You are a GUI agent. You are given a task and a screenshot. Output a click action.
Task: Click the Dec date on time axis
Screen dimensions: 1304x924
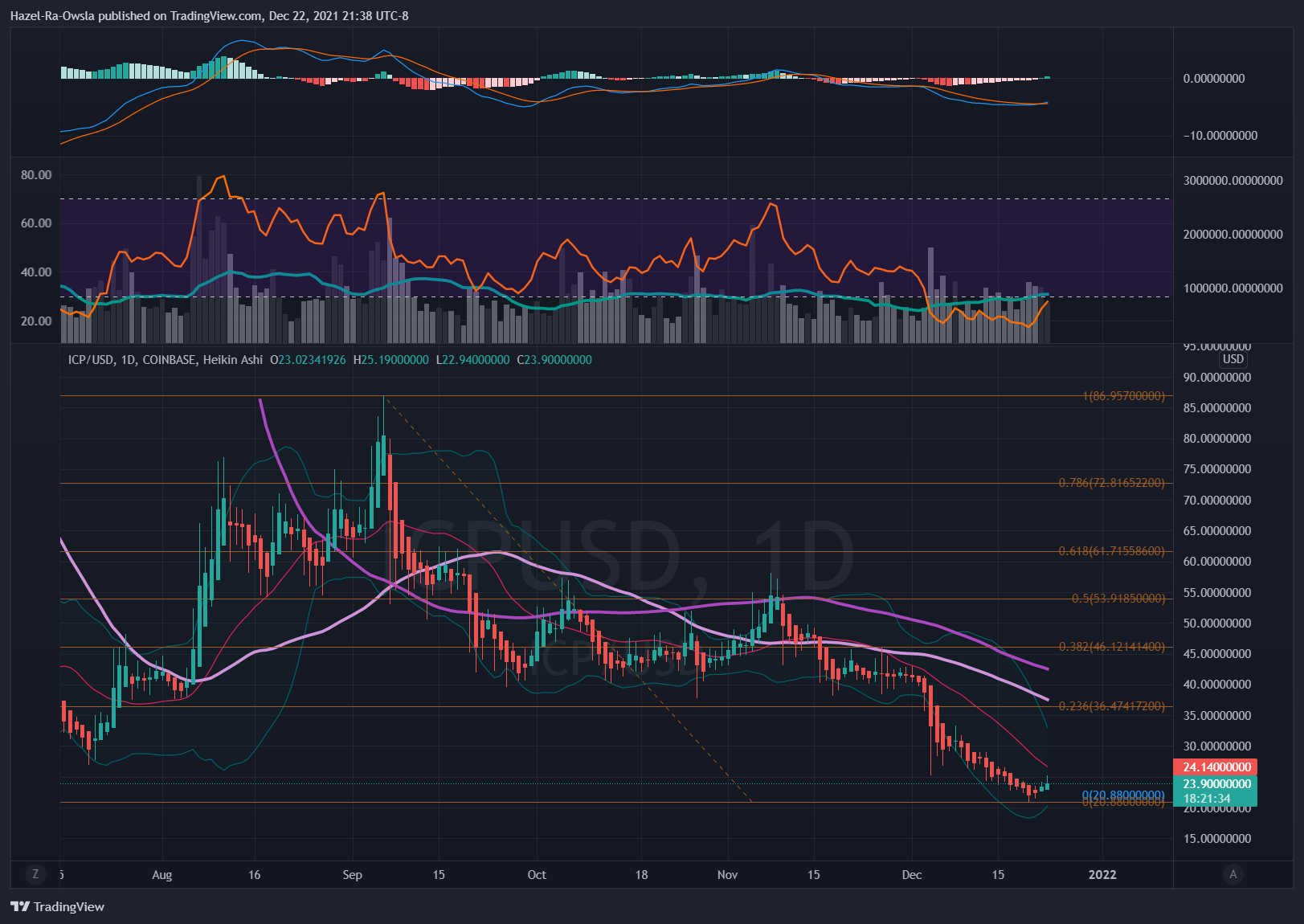pos(912,875)
